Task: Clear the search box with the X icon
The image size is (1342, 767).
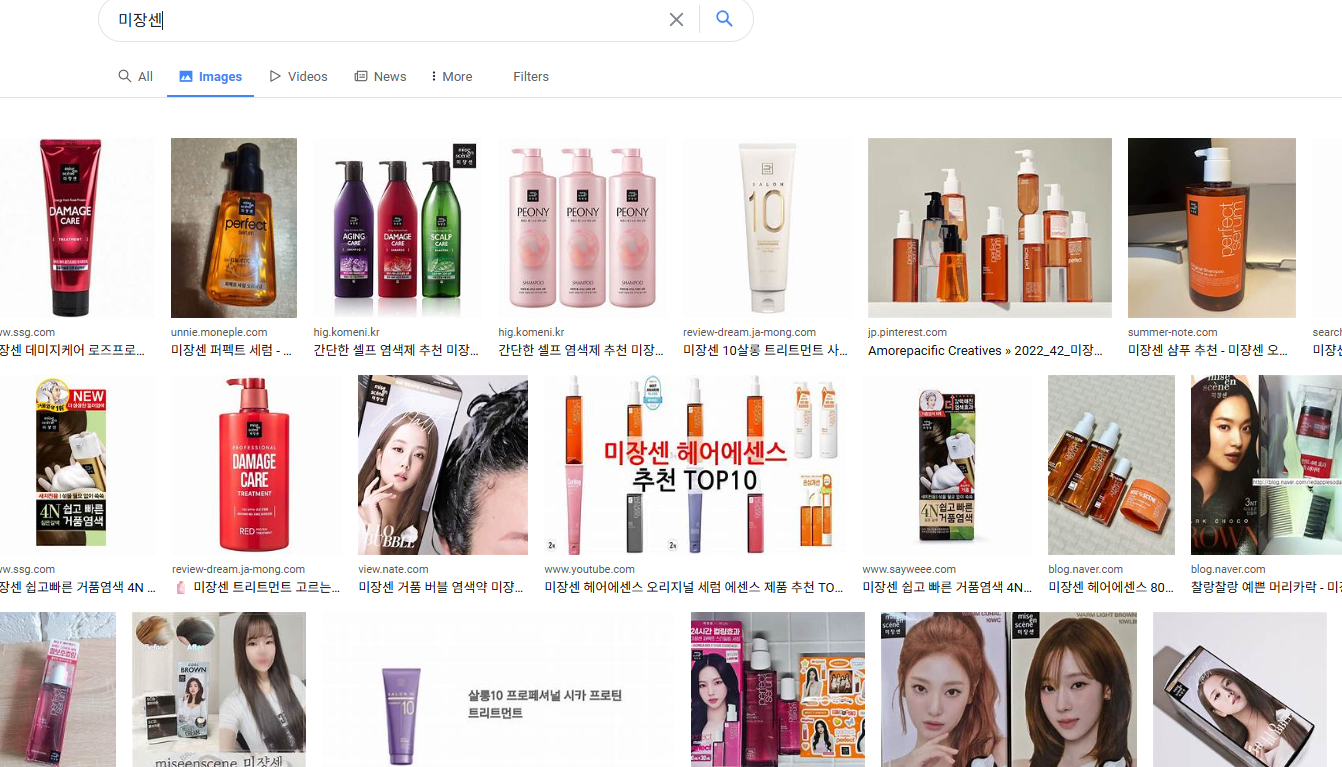Action: pos(676,19)
